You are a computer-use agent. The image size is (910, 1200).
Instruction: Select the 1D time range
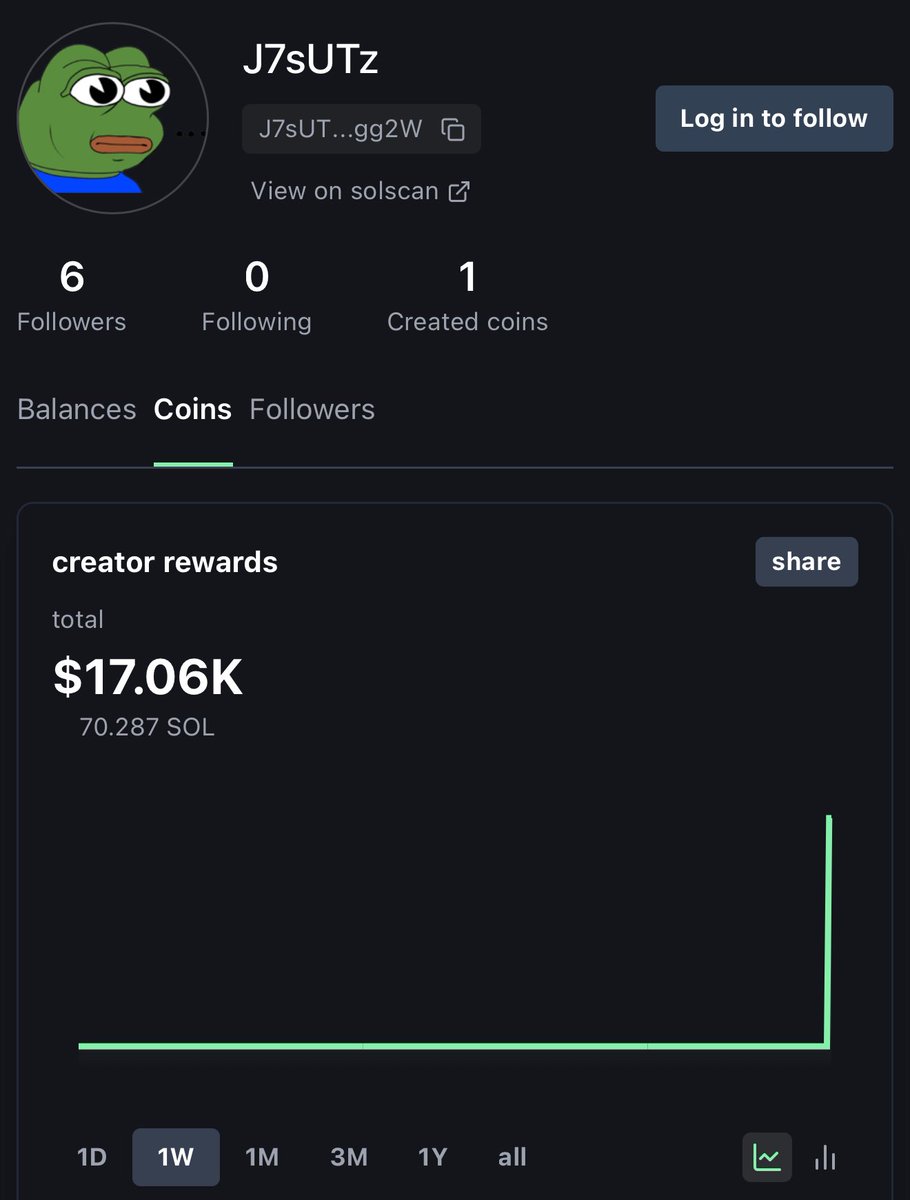(x=91, y=1157)
